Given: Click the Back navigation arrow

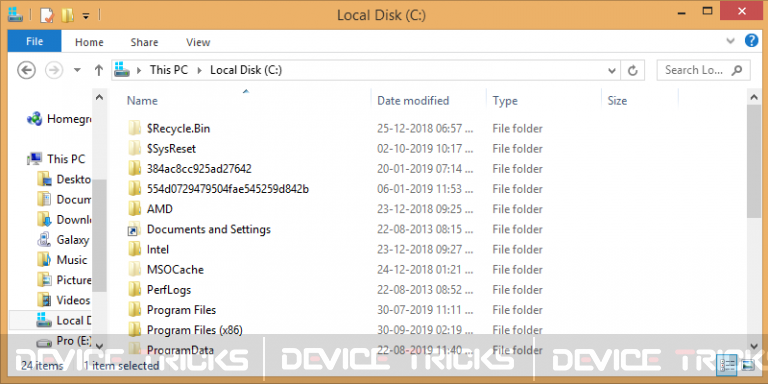Looking at the screenshot, I should tap(26, 71).
